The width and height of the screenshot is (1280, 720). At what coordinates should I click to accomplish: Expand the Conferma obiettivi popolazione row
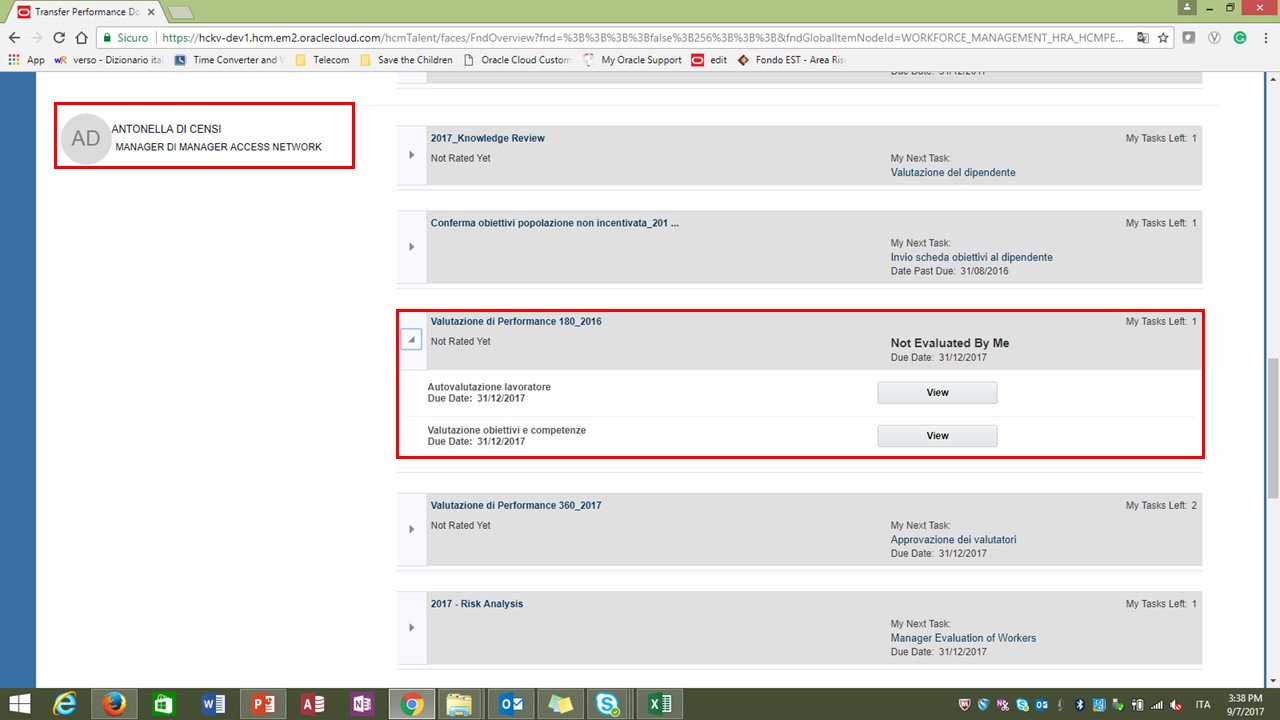(x=412, y=247)
